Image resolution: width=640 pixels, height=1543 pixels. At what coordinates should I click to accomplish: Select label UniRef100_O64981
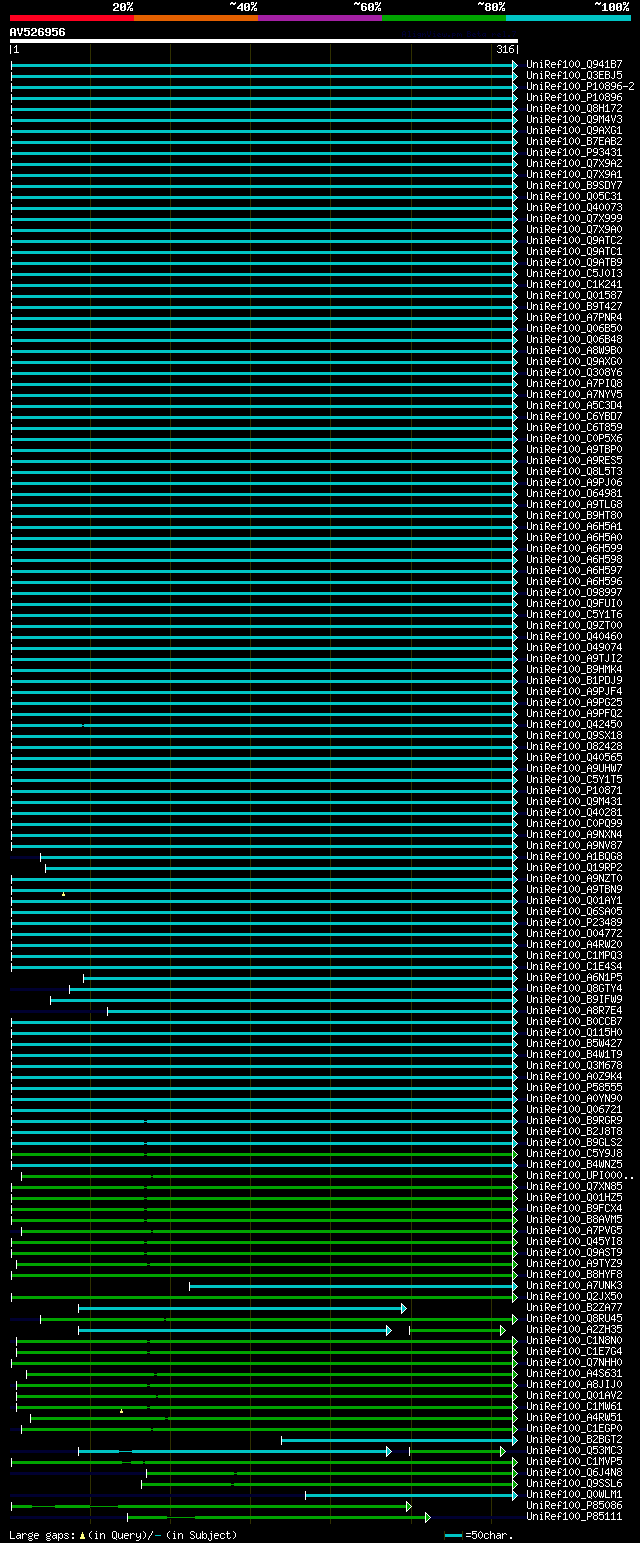[x=574, y=493]
